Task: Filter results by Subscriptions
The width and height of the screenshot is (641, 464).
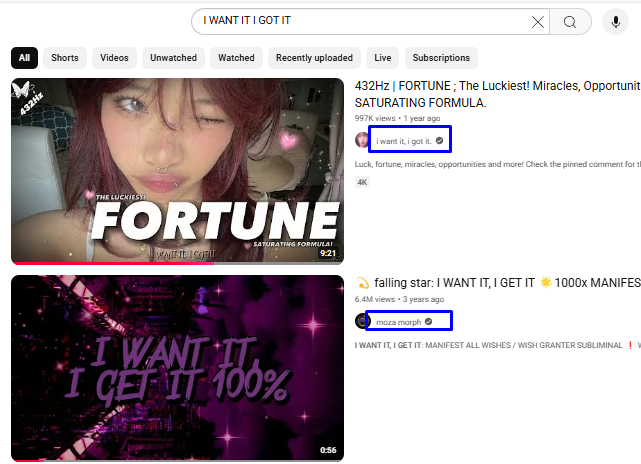Action: point(441,58)
